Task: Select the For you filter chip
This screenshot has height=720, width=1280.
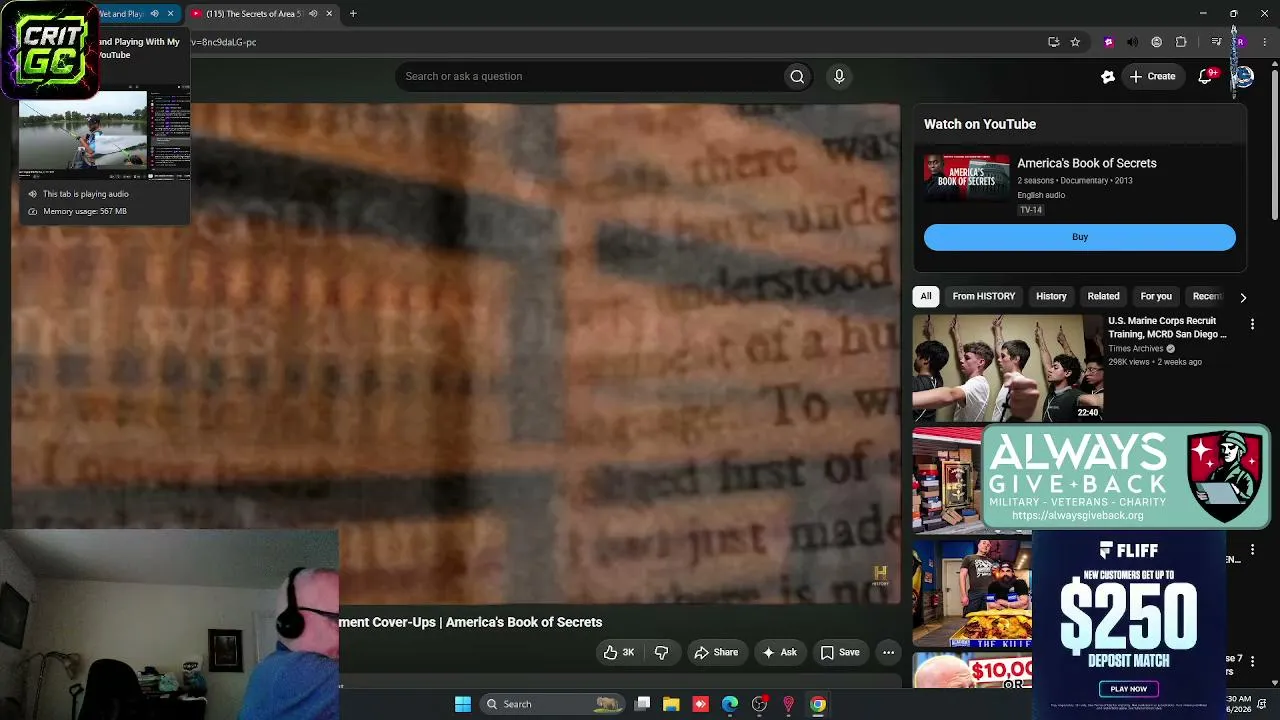Action: (x=1156, y=296)
